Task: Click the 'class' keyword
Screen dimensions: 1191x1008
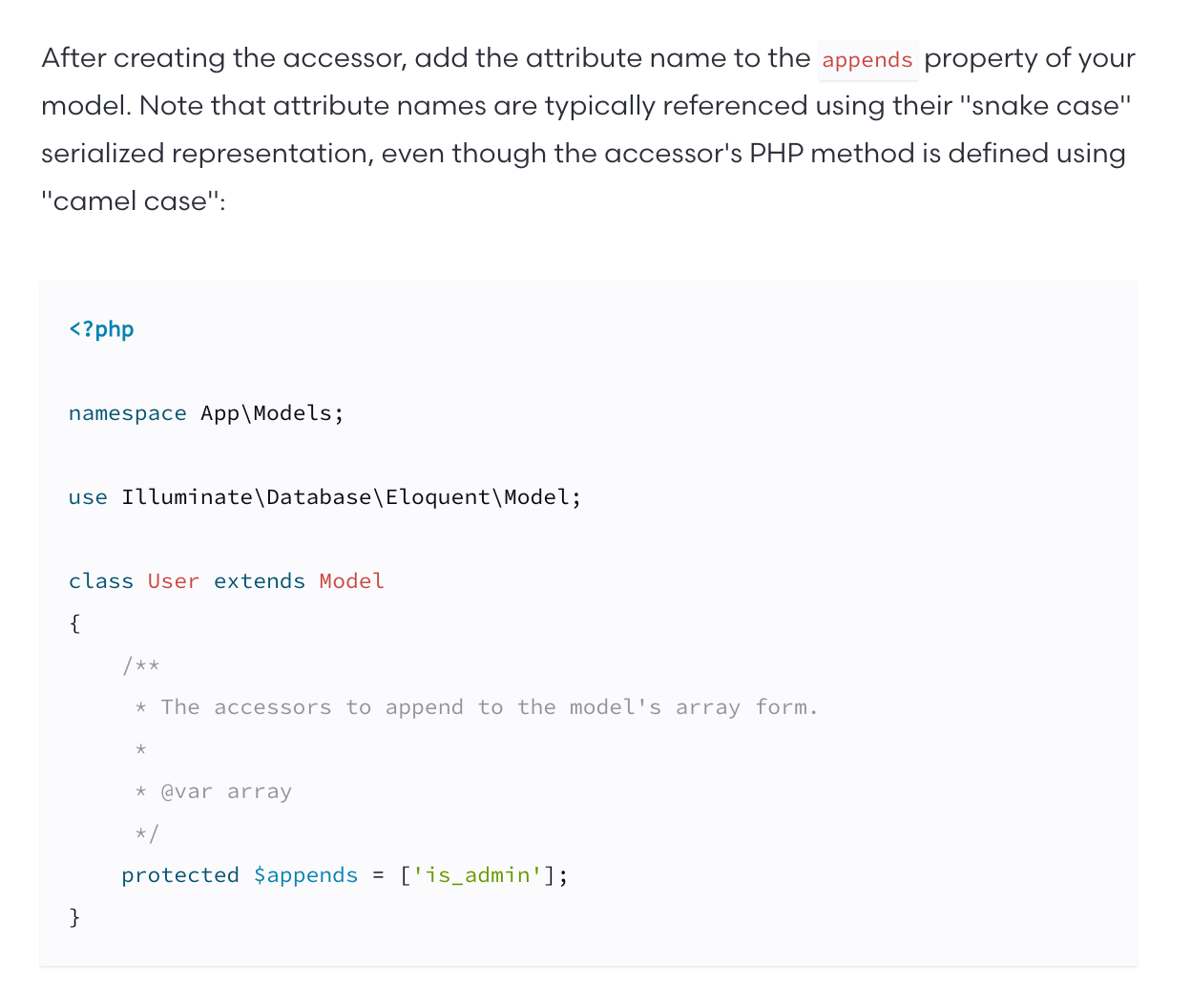Action: (101, 581)
